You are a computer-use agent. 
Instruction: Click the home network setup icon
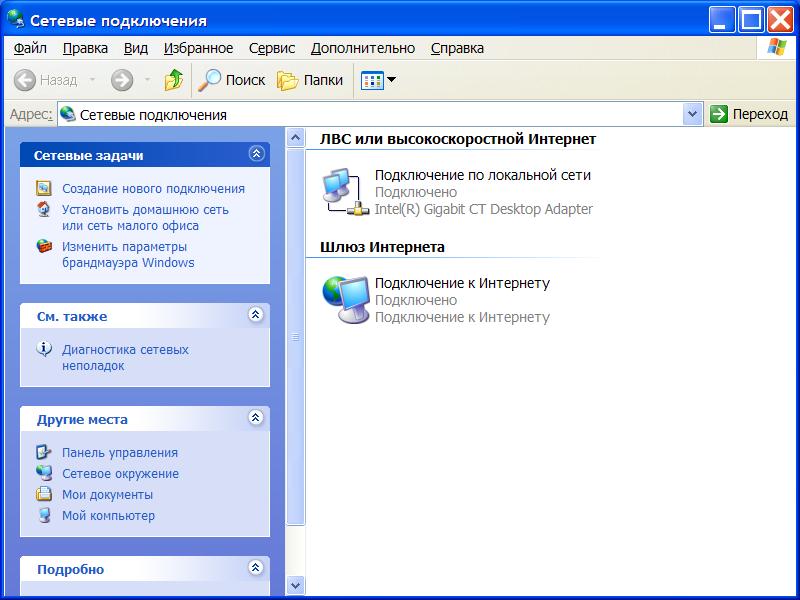44,209
